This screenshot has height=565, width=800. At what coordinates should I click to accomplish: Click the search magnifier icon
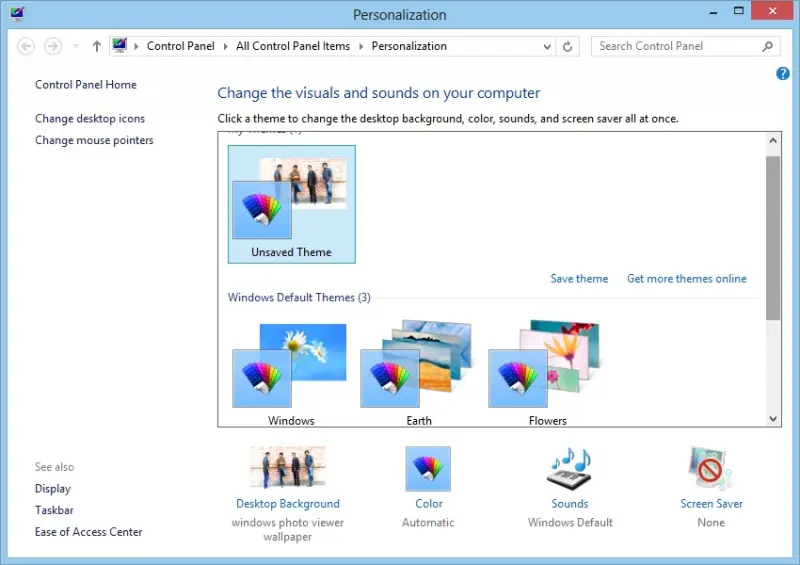coord(767,46)
